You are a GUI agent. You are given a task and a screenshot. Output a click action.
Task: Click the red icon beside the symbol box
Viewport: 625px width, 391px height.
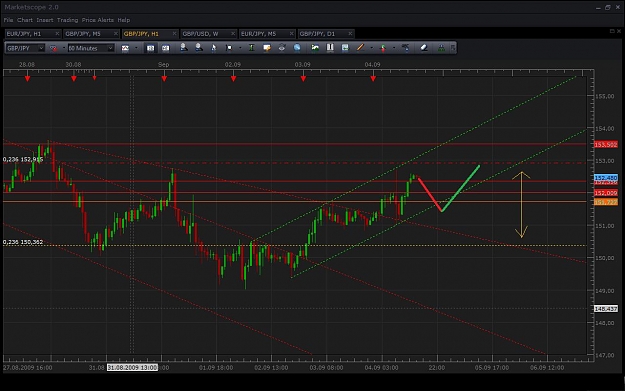pos(53,48)
